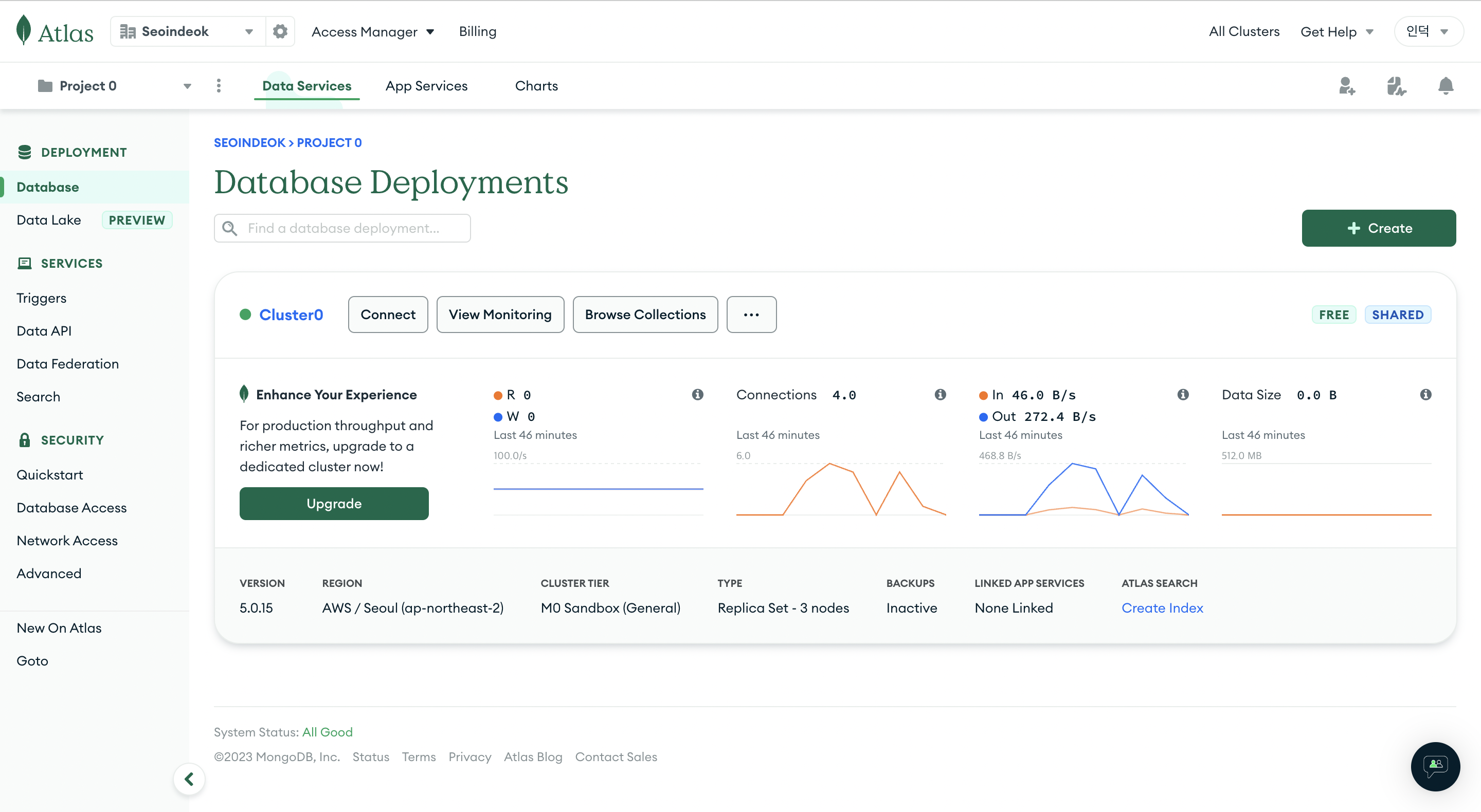Select Database in the sidebar
1481x812 pixels.
coord(94,187)
